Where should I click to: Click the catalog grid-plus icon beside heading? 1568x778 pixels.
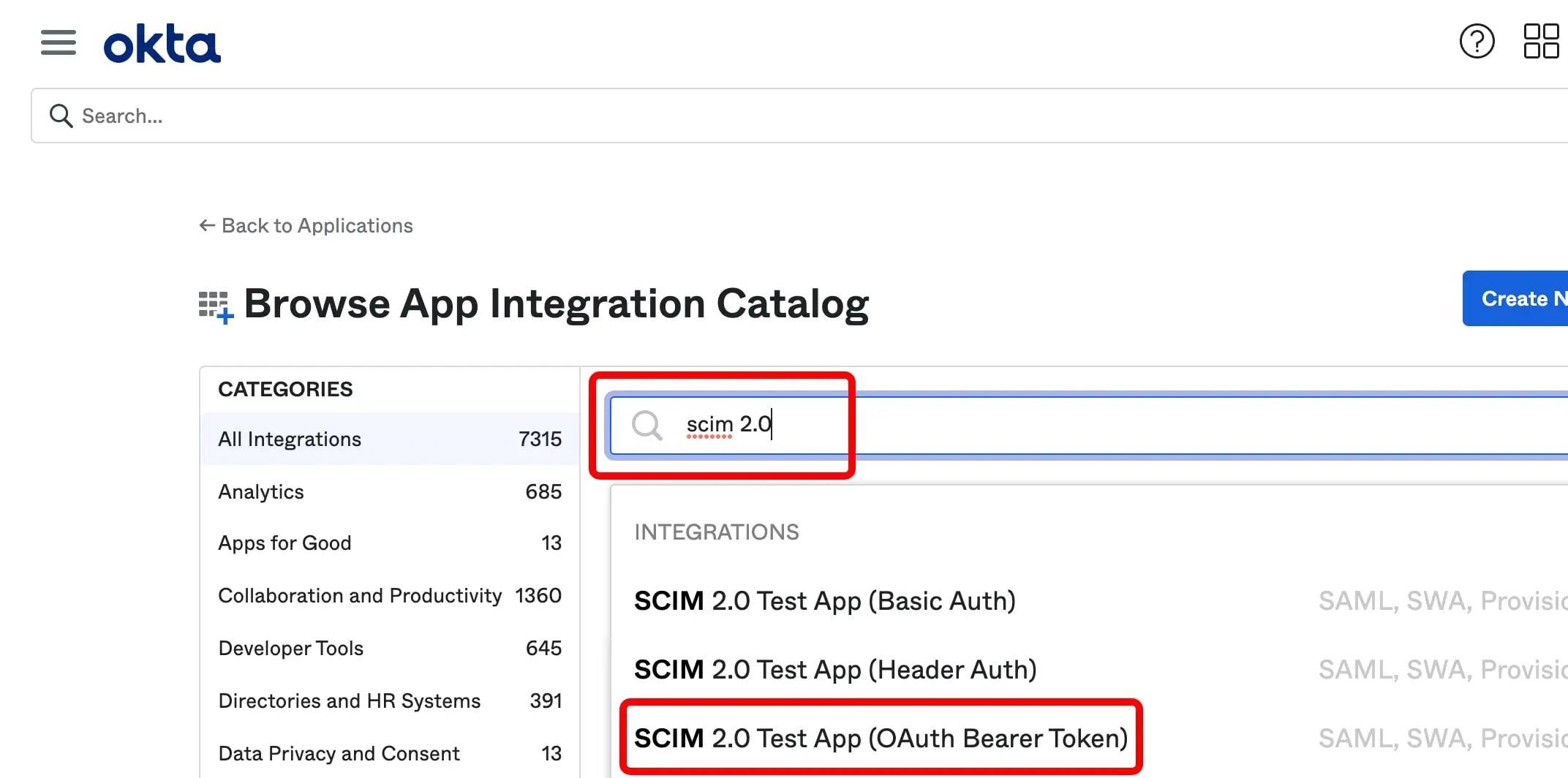point(216,307)
